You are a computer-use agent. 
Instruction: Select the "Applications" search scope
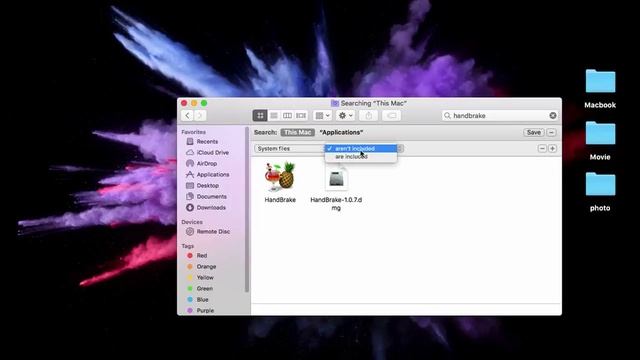point(341,132)
